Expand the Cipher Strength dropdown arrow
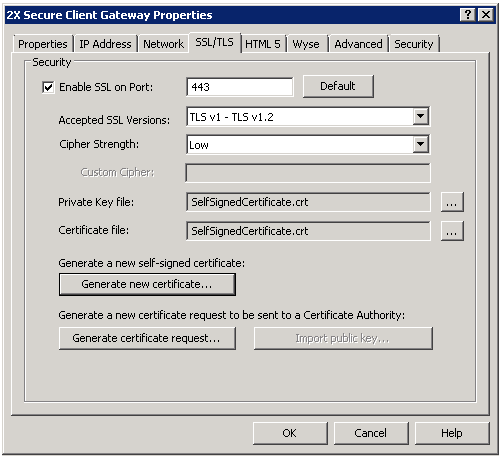Image resolution: width=501 pixels, height=459 pixels. [421, 144]
